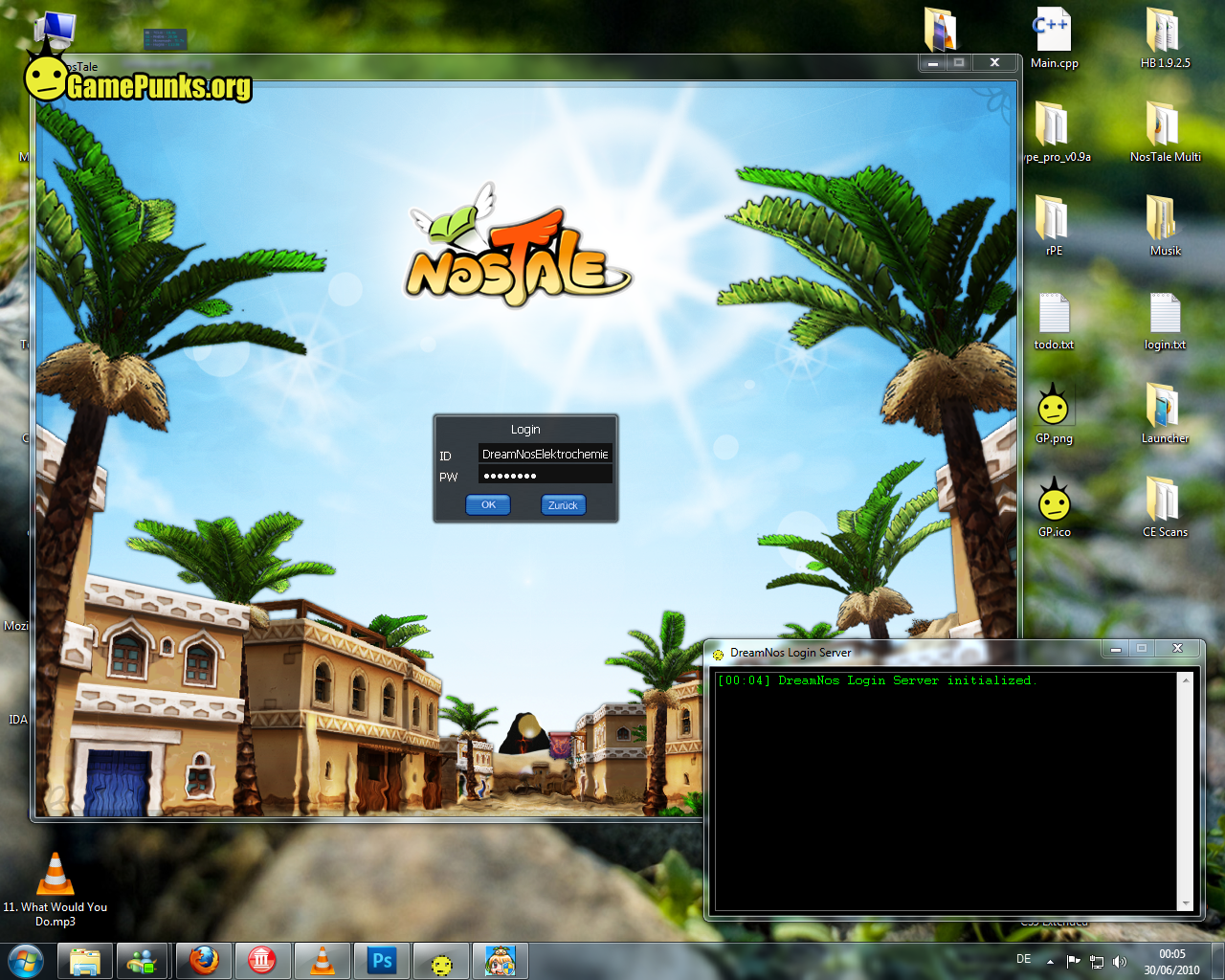
Task: Focus the PW password field
Action: click(546, 476)
